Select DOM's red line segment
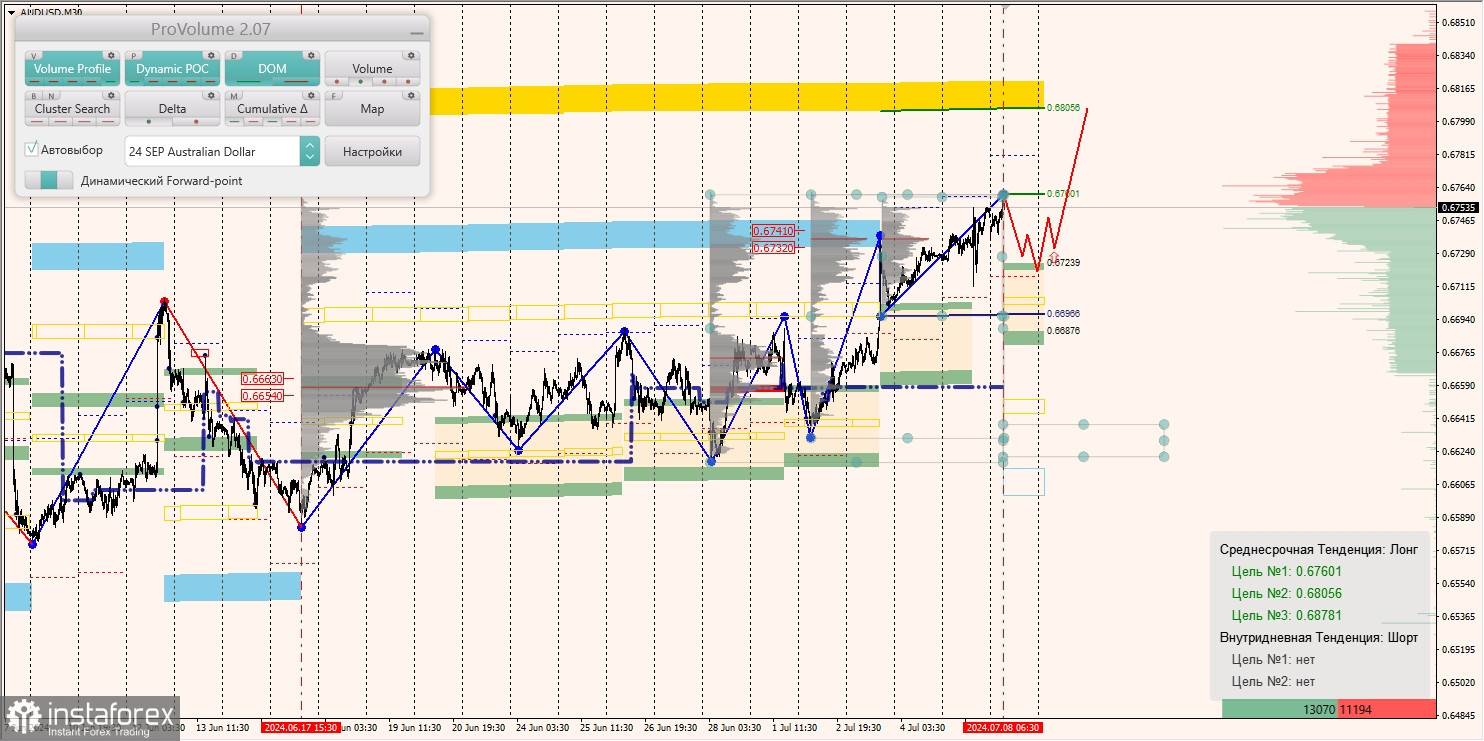Screen dimensions: 1484x741 point(296,82)
